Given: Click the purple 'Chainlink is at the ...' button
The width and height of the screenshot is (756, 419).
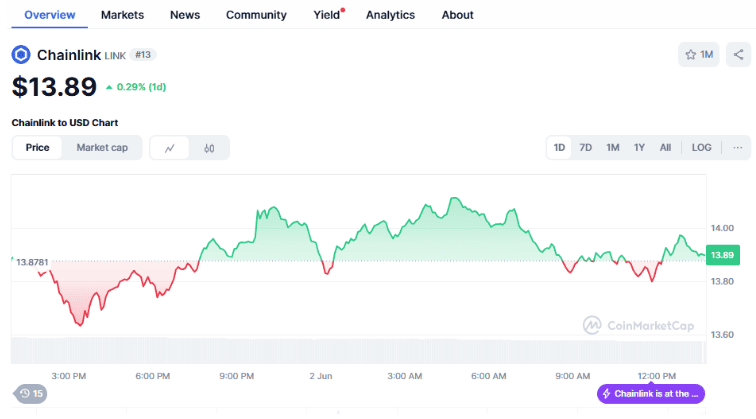Looking at the screenshot, I should 651,393.
